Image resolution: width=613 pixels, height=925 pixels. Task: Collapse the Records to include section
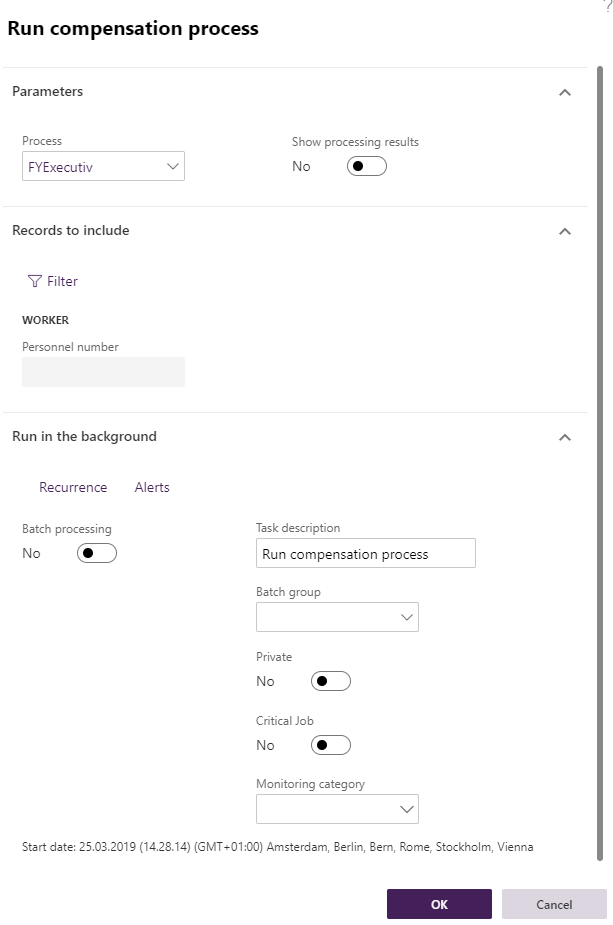[565, 230]
